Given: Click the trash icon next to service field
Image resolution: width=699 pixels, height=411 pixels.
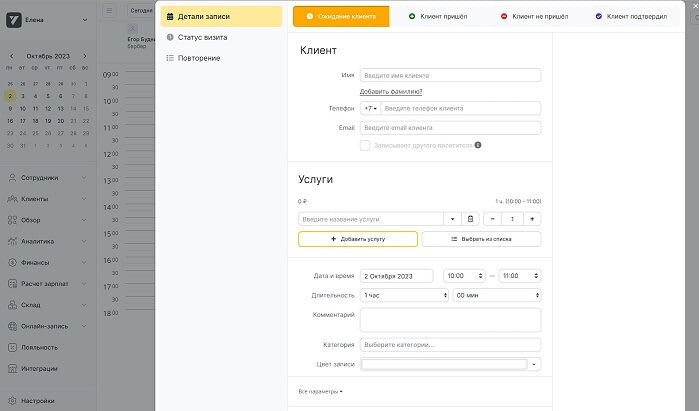Looking at the screenshot, I should [470, 218].
